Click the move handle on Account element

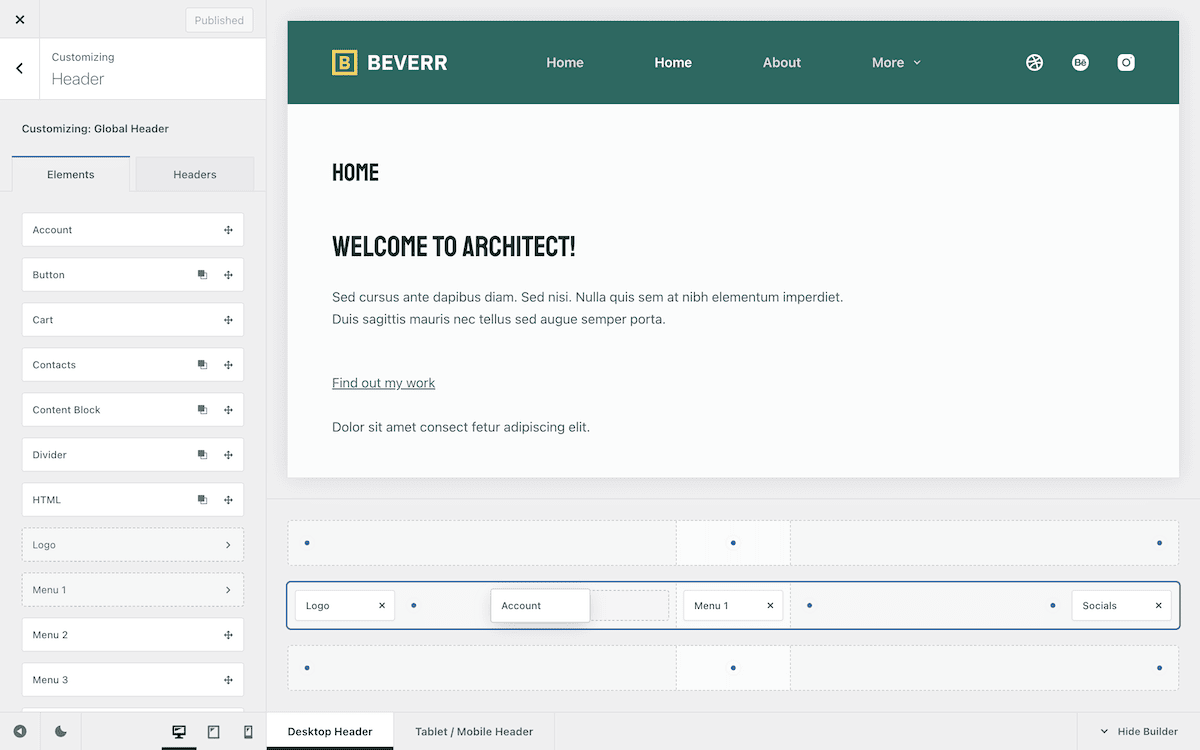click(228, 230)
